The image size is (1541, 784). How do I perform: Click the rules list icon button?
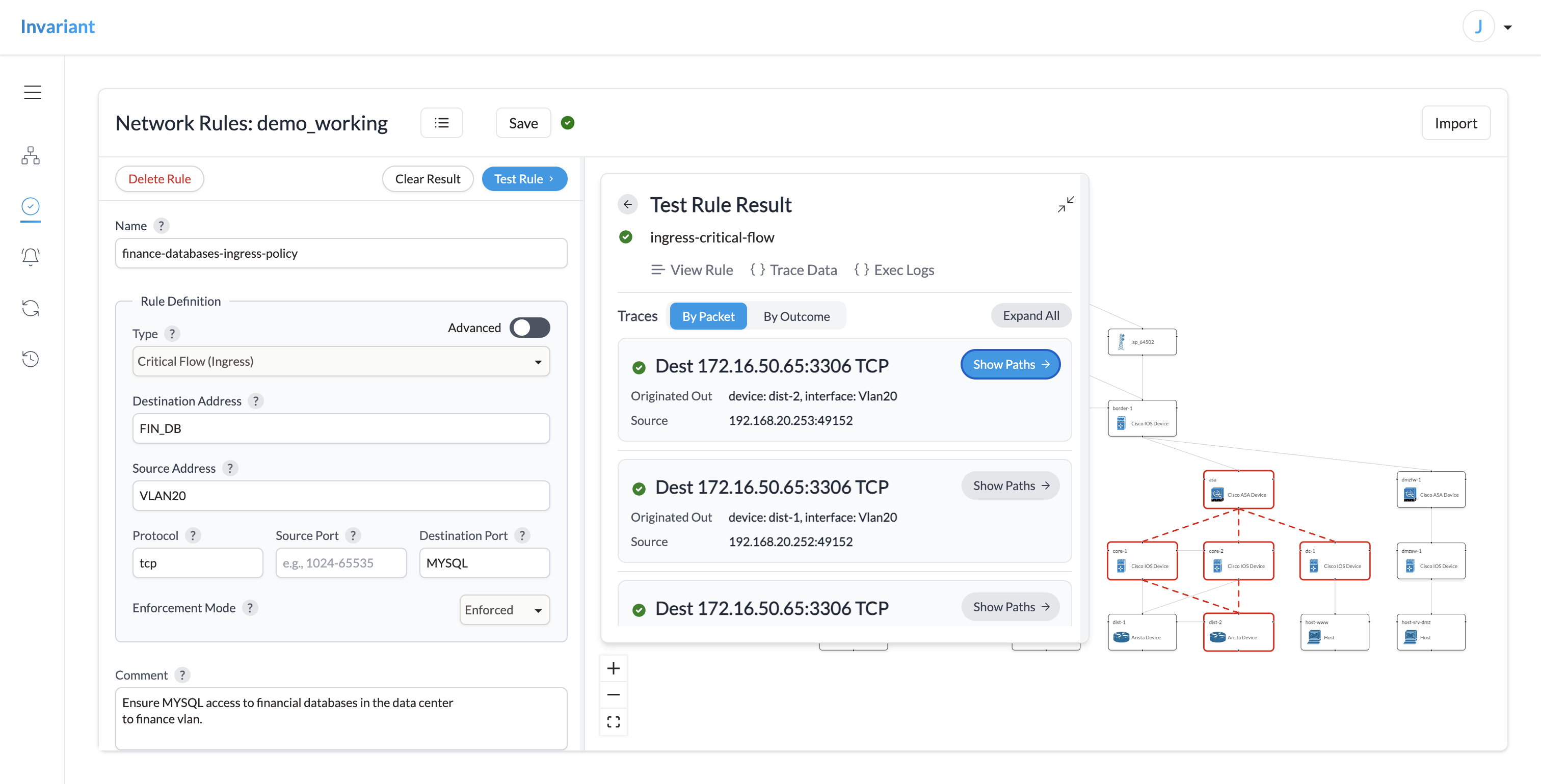click(x=441, y=123)
